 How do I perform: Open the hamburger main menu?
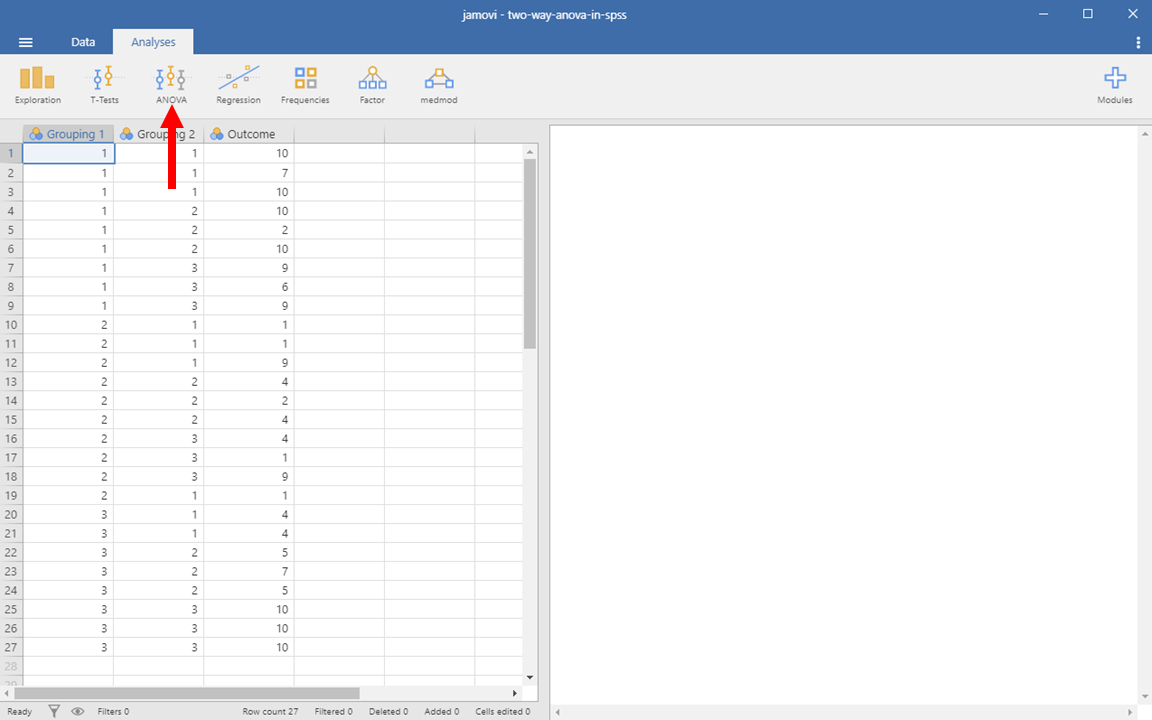tap(26, 42)
